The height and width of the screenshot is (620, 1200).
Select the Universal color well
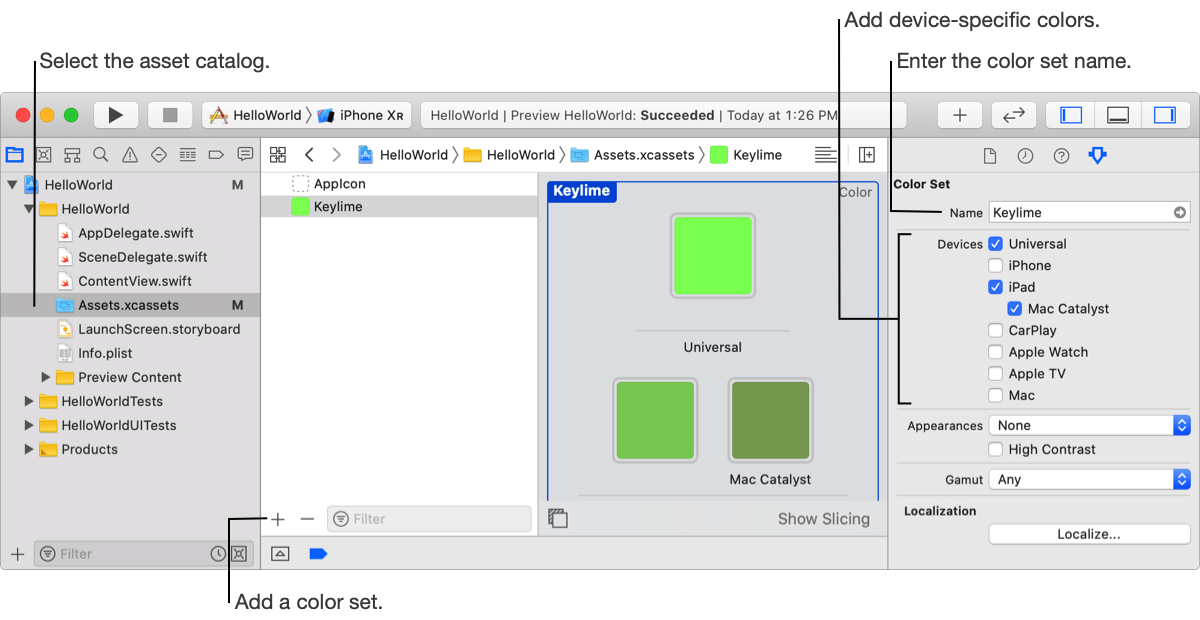(x=713, y=256)
